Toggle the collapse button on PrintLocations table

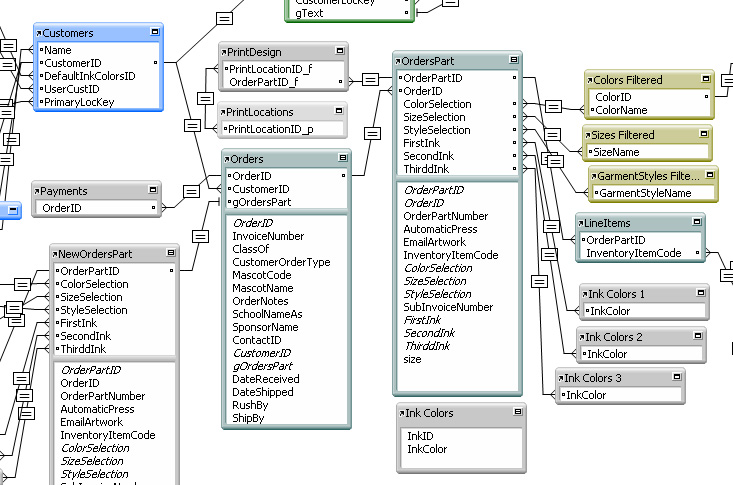tap(336, 112)
